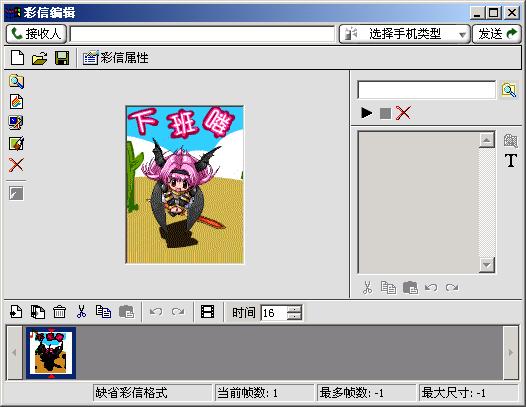This screenshot has width=526, height=407.
Task: Cut frame with scissors in frame toolbar
Action: [81, 312]
